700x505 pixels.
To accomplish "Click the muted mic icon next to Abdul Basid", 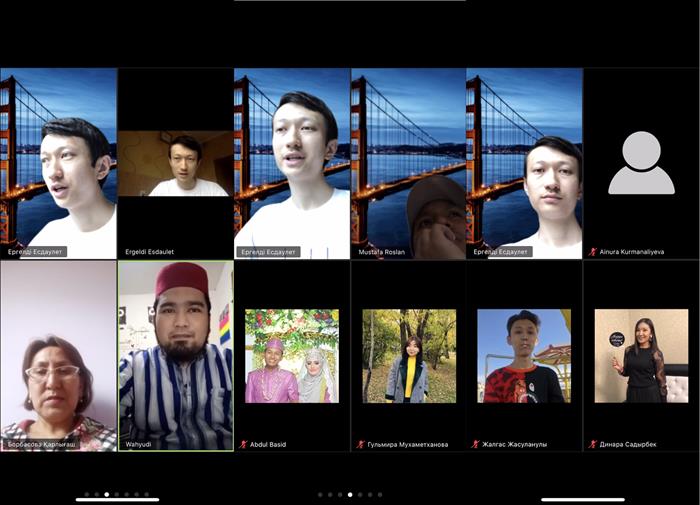I will [242, 444].
